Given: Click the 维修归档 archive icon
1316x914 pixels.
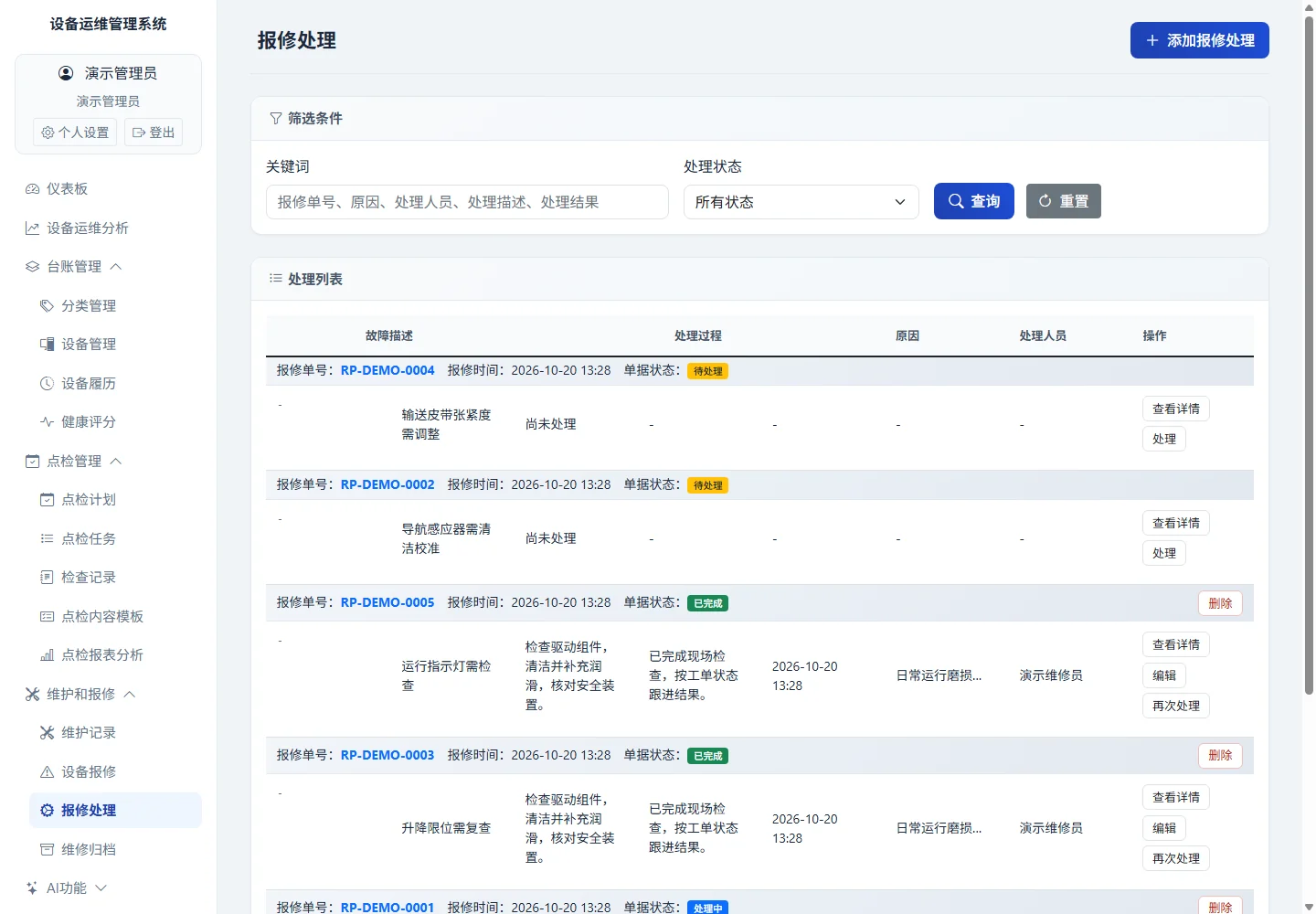Looking at the screenshot, I should pos(47,850).
